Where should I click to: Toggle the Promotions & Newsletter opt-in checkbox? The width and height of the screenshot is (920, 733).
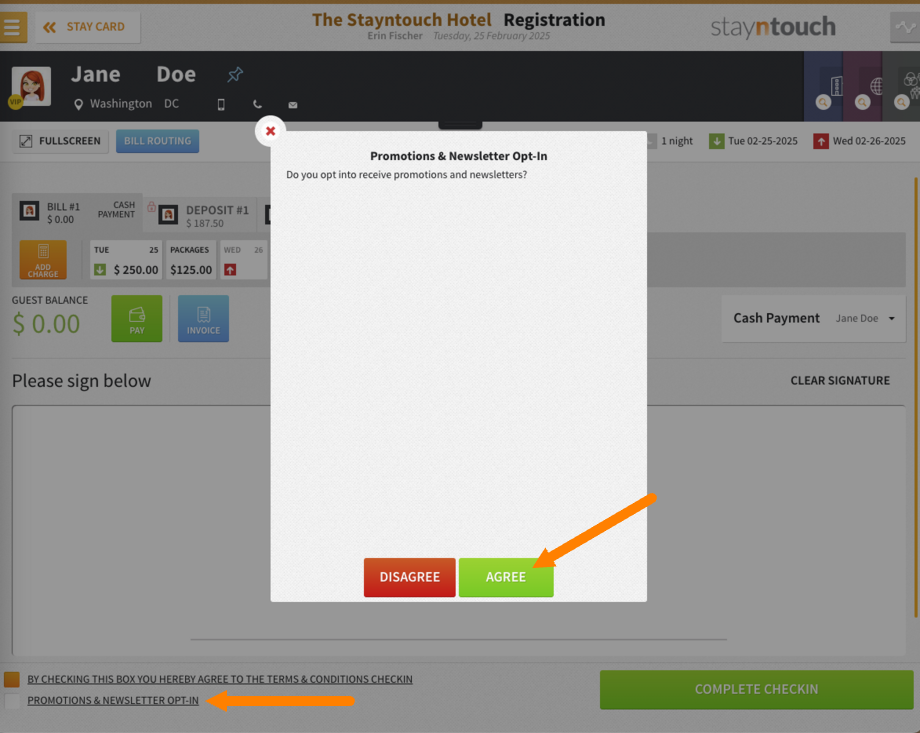click(12, 700)
